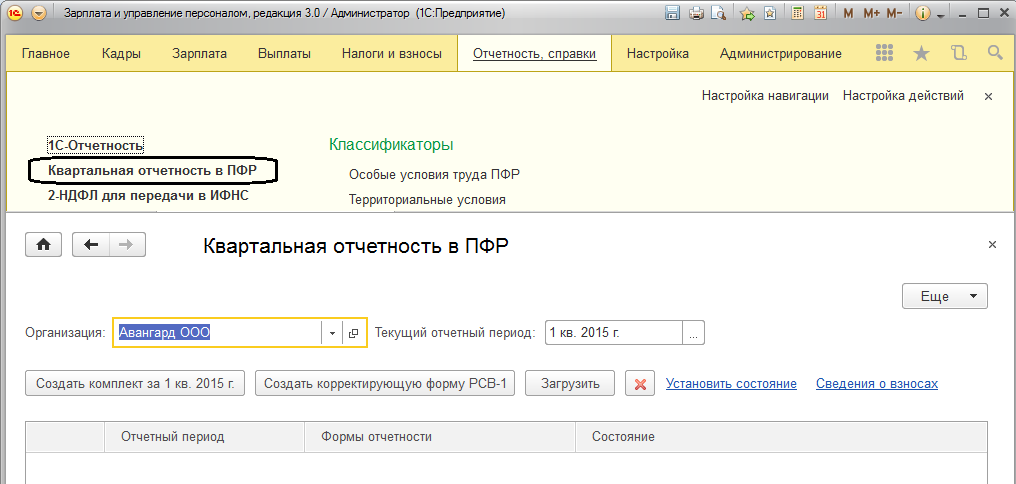The image size is (1016, 484).
Task: Click the Текущий отчетный период field
Action: (x=614, y=333)
